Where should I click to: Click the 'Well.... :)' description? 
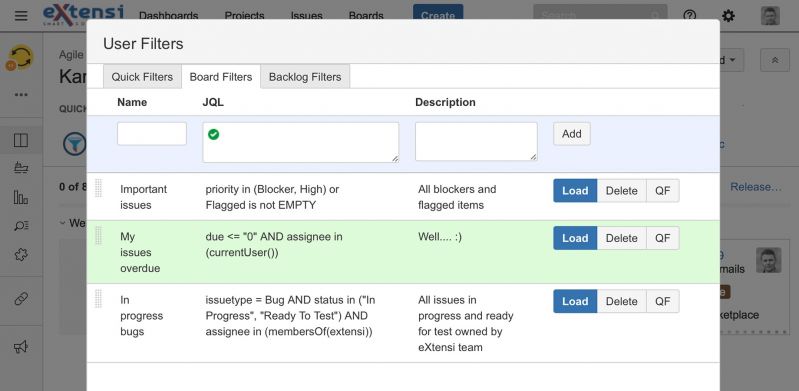point(440,237)
